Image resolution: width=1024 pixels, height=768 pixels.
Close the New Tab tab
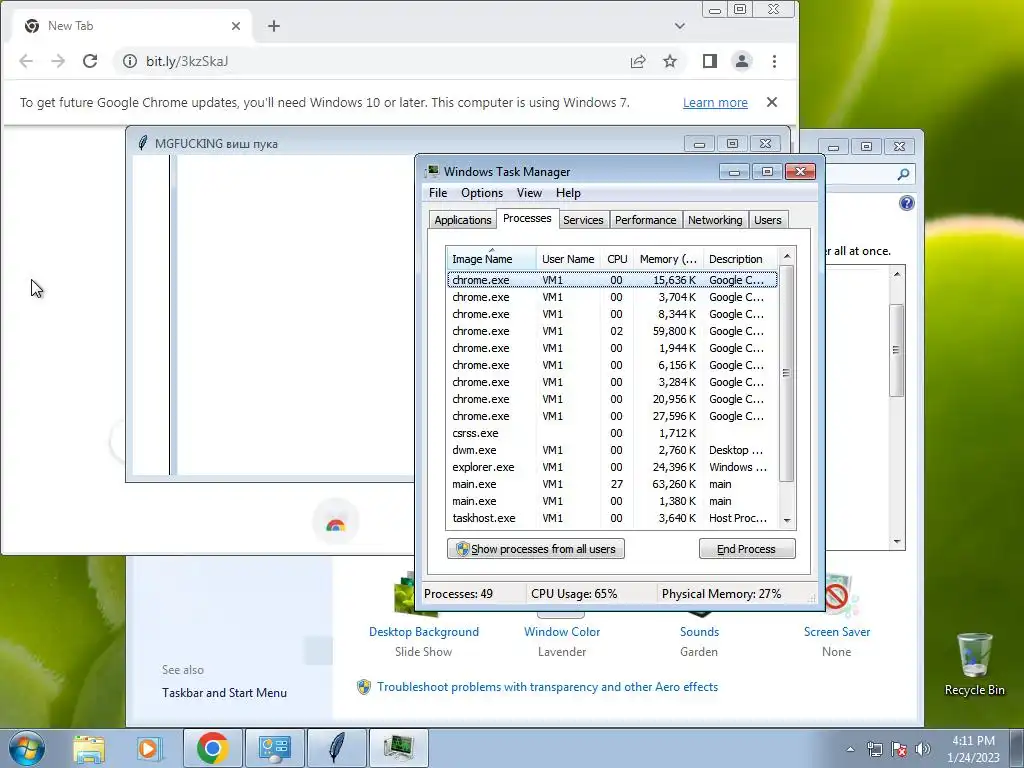(x=236, y=26)
